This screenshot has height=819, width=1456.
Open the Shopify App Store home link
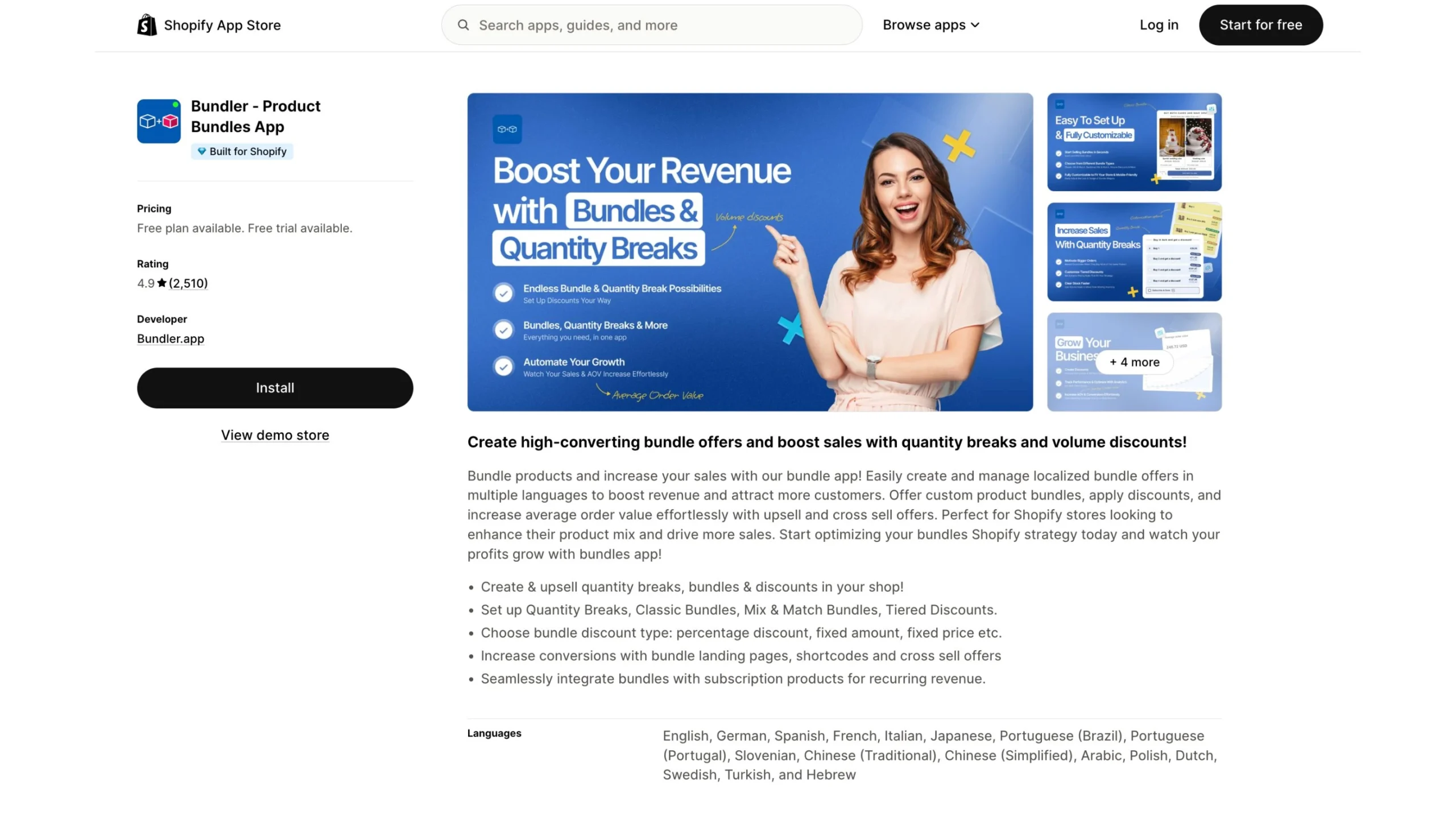pyautogui.click(x=209, y=25)
